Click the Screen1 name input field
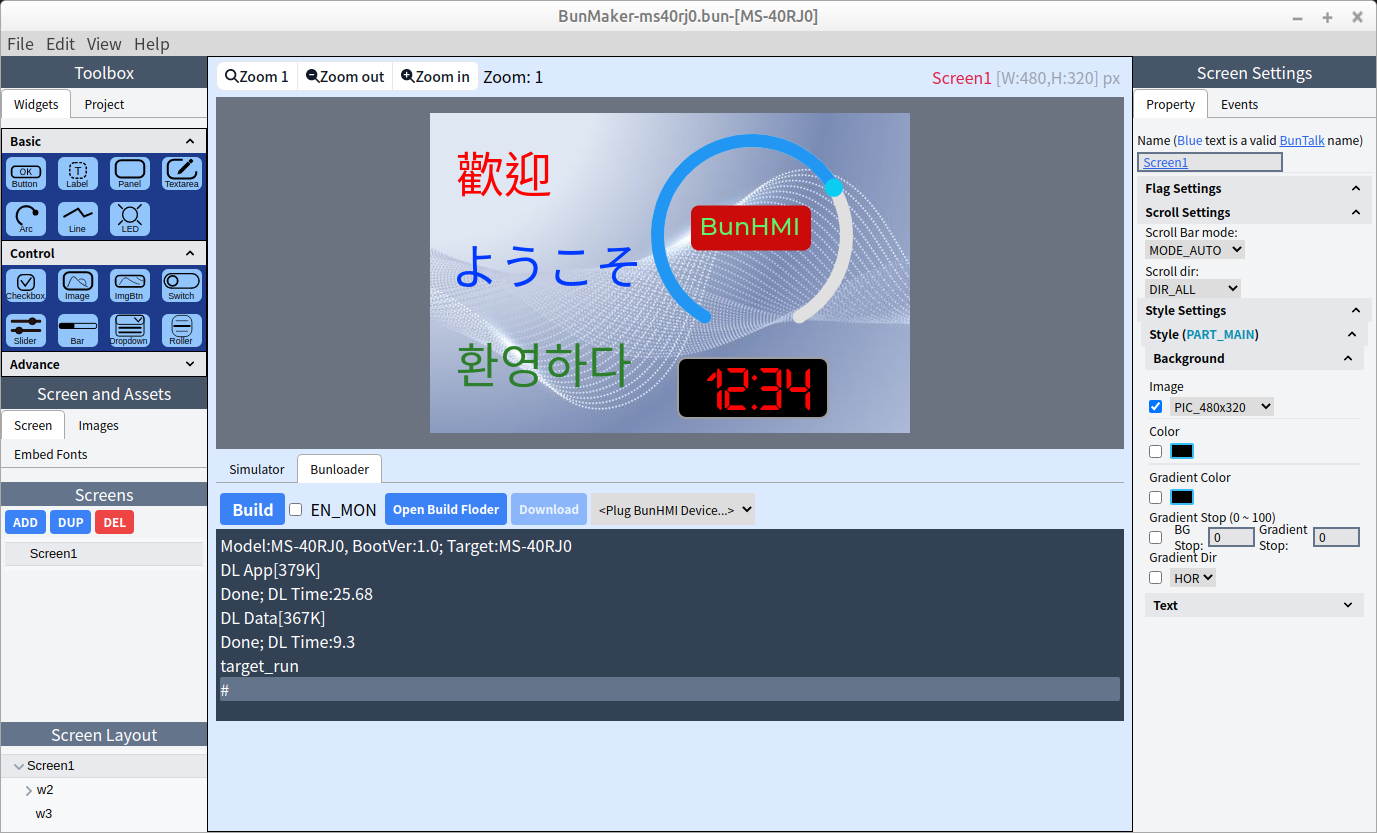Screen dimensions: 1377x833 tap(1209, 162)
